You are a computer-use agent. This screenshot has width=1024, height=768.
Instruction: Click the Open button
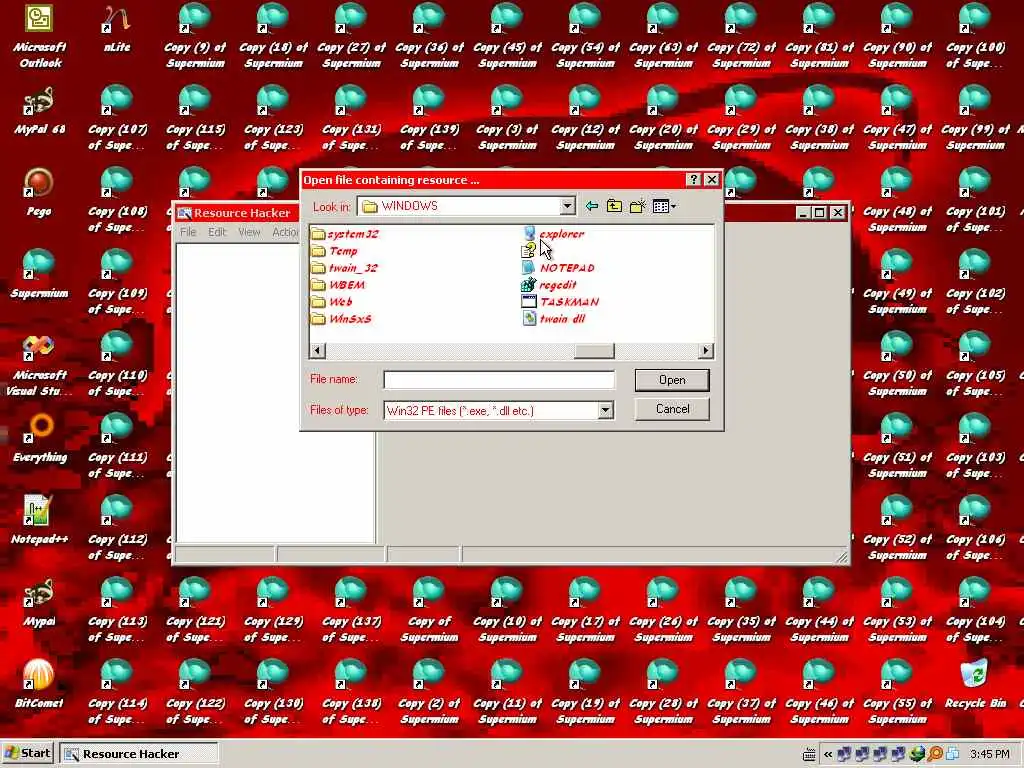672,380
